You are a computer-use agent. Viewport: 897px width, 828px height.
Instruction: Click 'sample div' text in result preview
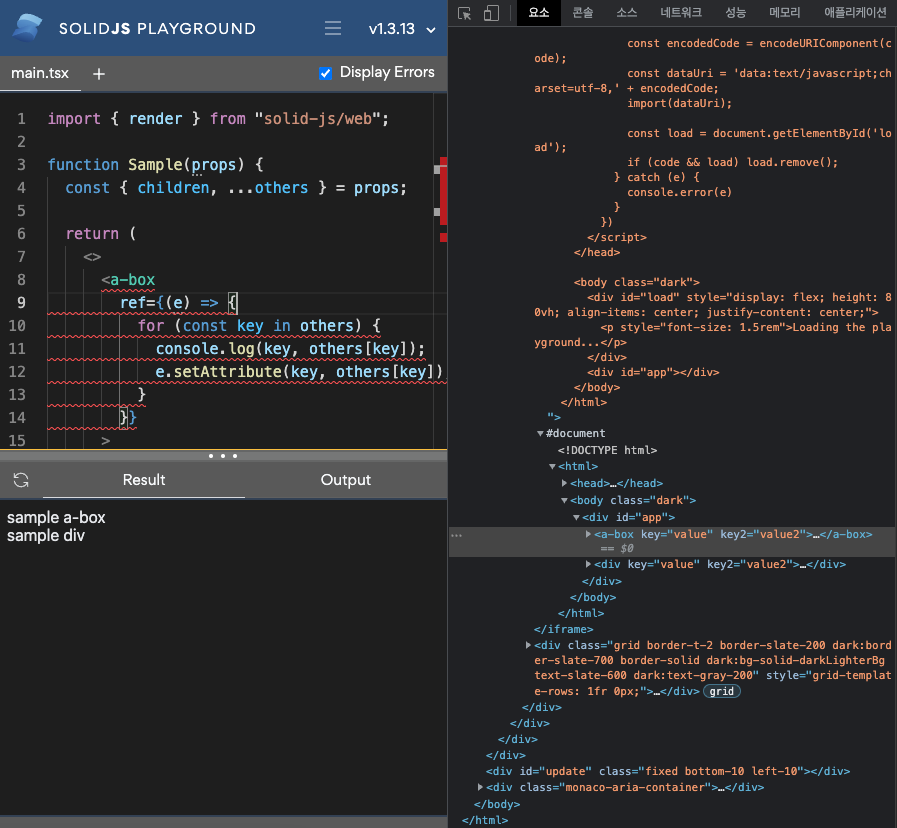pyautogui.click(x=46, y=536)
